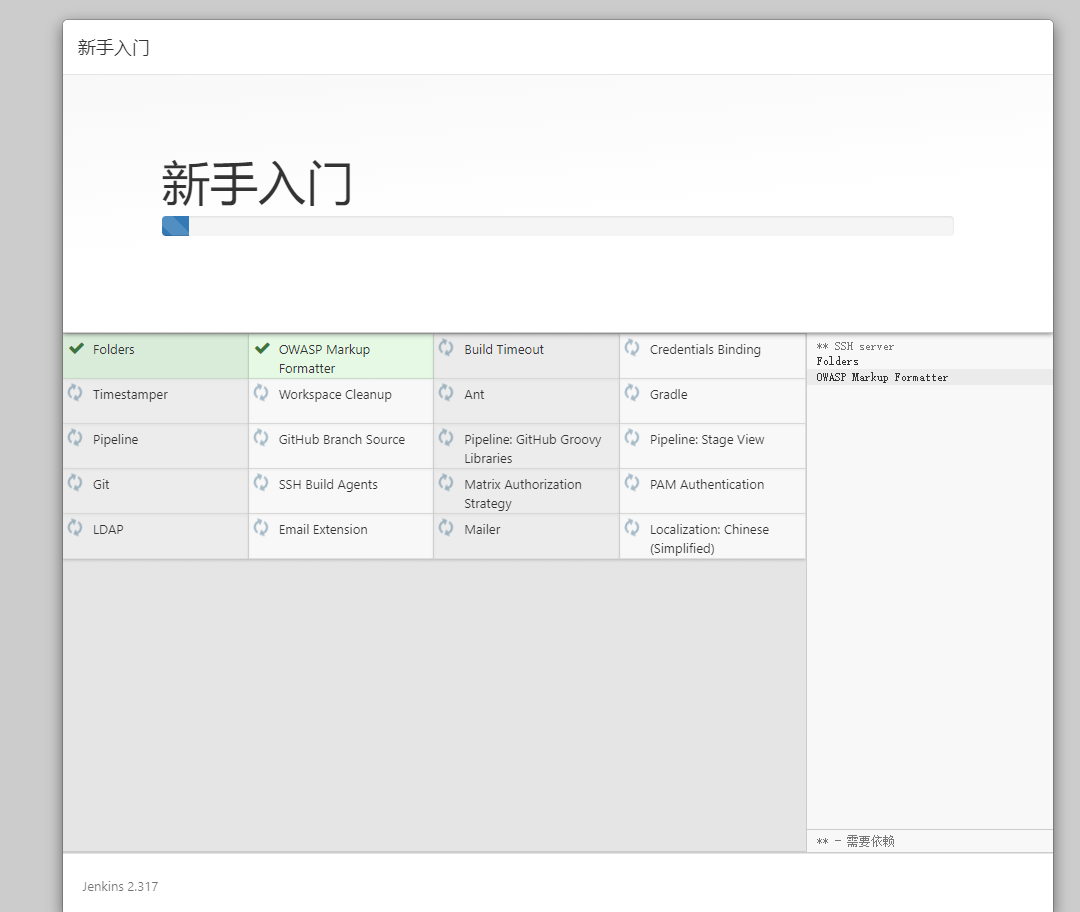Click the sync icon beside Mailer
1080x912 pixels.
point(446,528)
